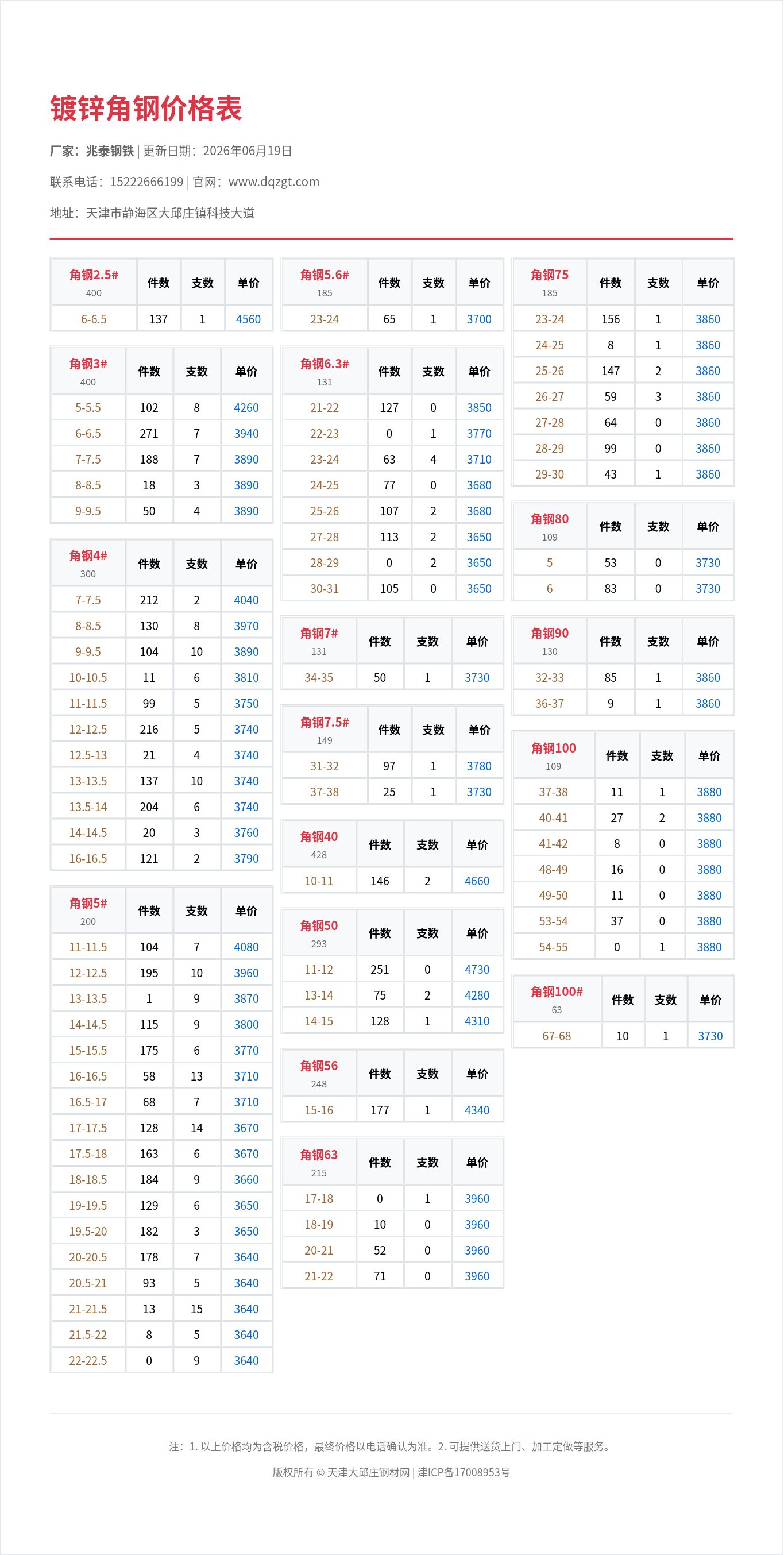The image size is (784, 1555).
Task: Select spec 53-54 in 角钢100 table
Action: (x=554, y=922)
